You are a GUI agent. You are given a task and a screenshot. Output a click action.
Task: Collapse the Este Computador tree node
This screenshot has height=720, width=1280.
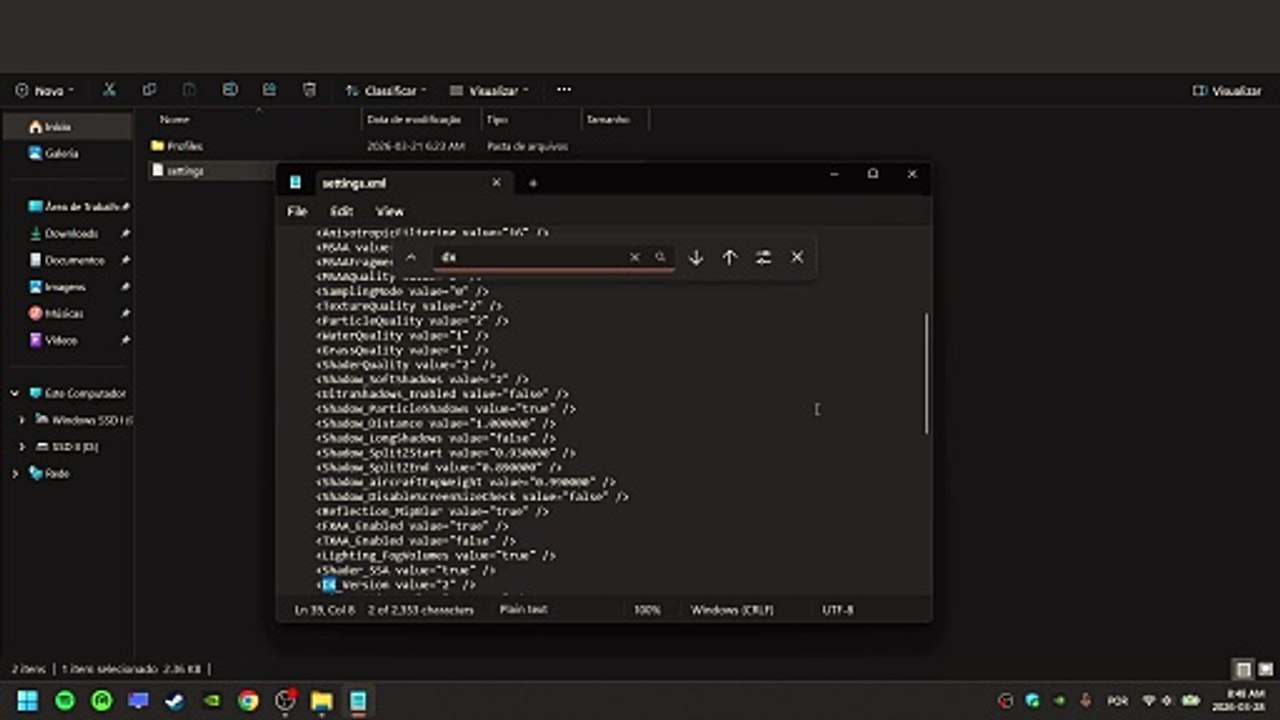click(15, 394)
